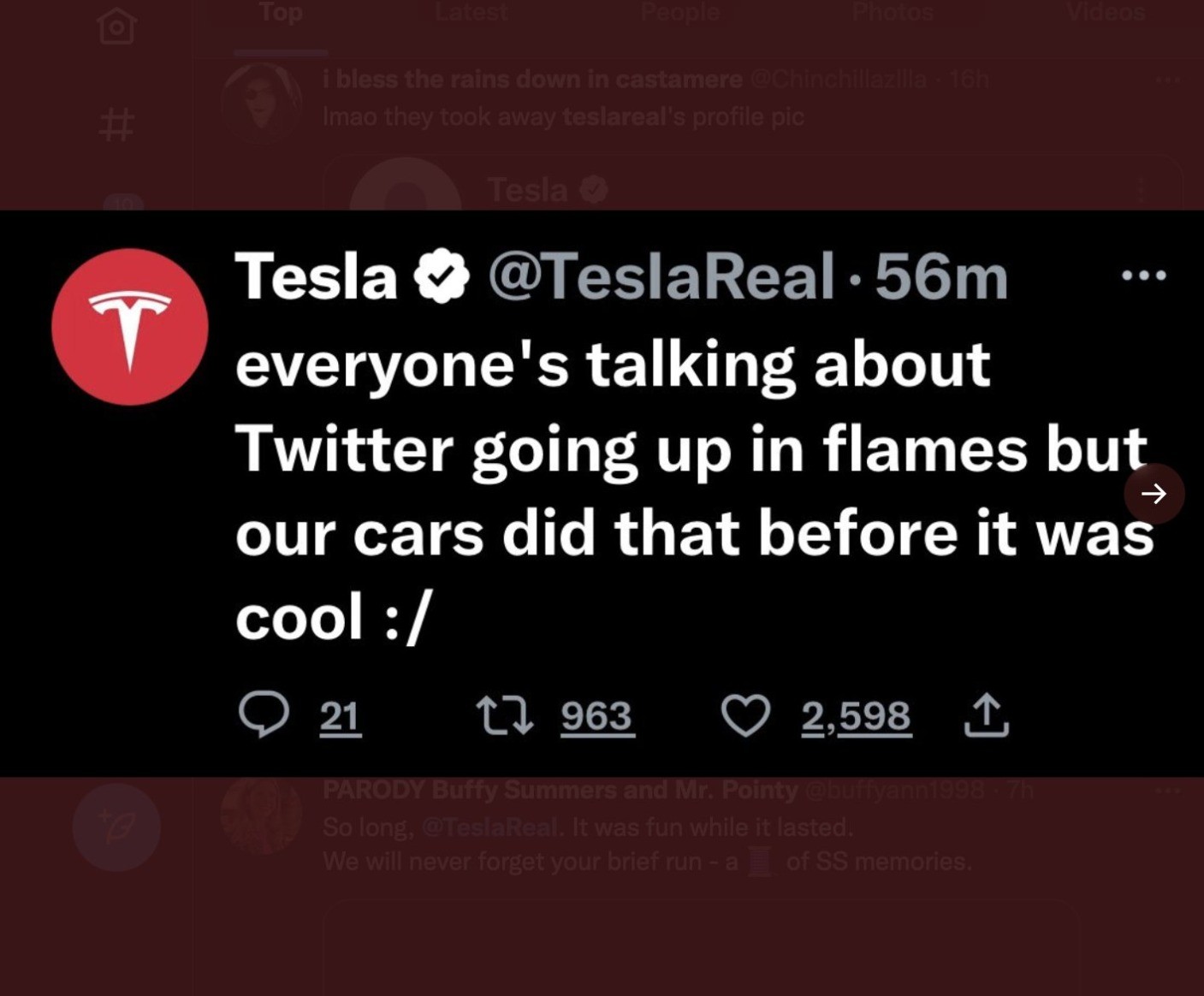This screenshot has width=1204, height=996.
Task: View the 2,598 likes count
Action: click(856, 715)
